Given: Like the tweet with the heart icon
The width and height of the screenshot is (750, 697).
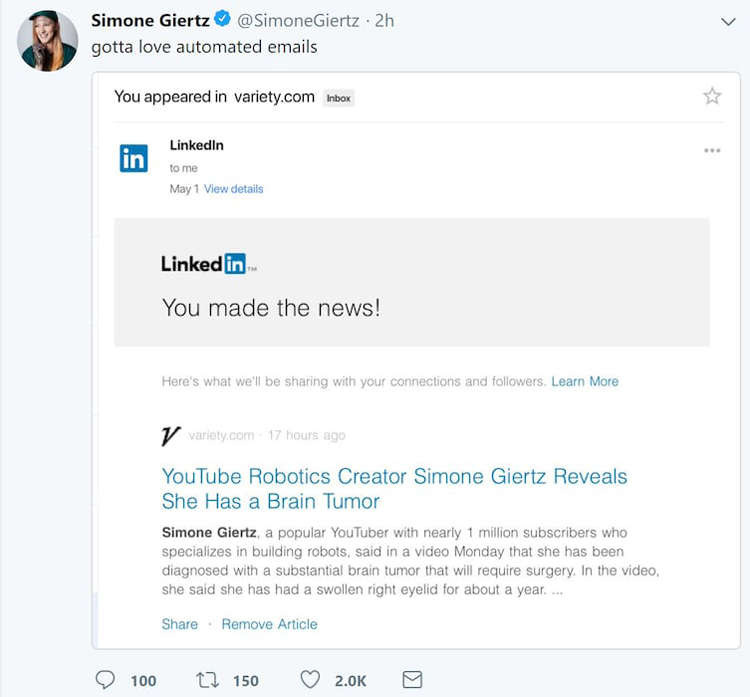Looking at the screenshot, I should tap(310, 680).
